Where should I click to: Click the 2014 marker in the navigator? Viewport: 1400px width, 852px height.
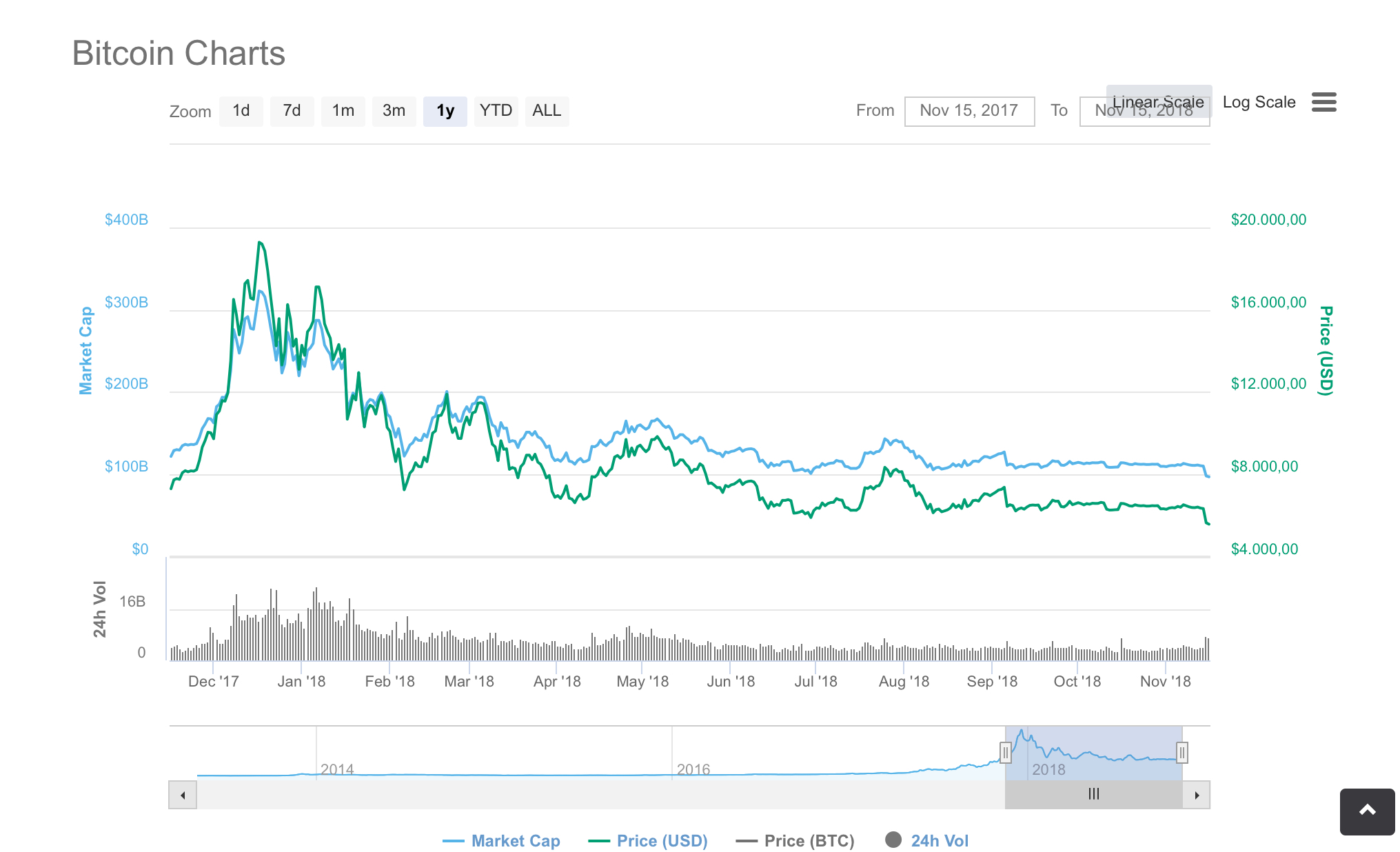(x=337, y=769)
